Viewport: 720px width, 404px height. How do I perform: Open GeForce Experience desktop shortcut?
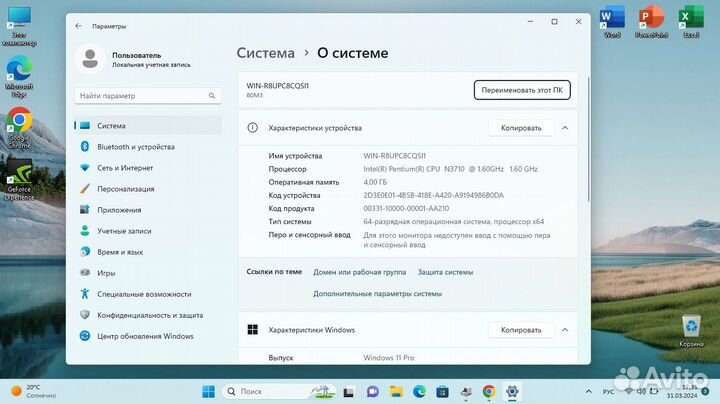tap(19, 180)
